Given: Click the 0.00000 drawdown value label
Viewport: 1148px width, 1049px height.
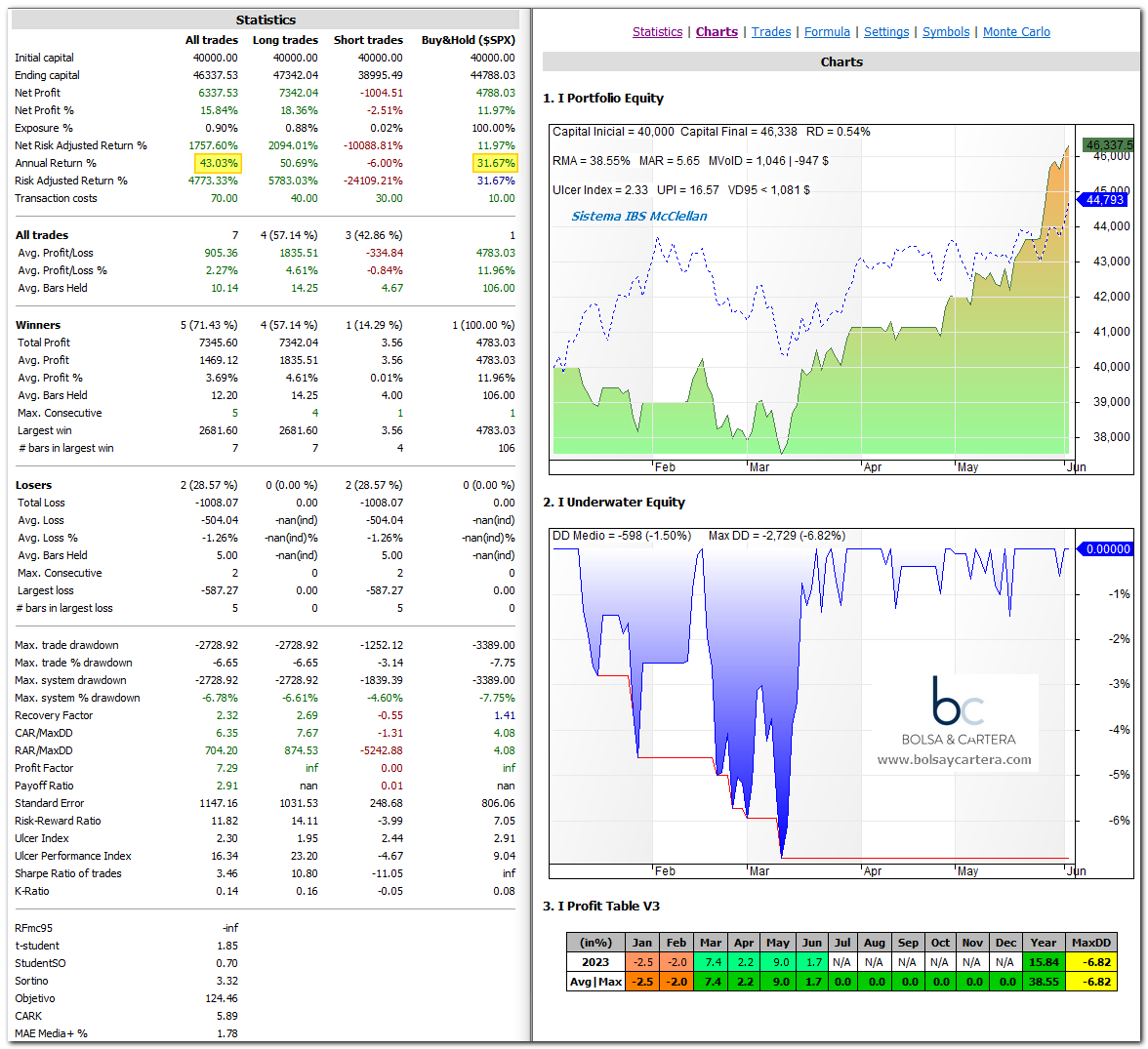Looking at the screenshot, I should pos(1107,549).
